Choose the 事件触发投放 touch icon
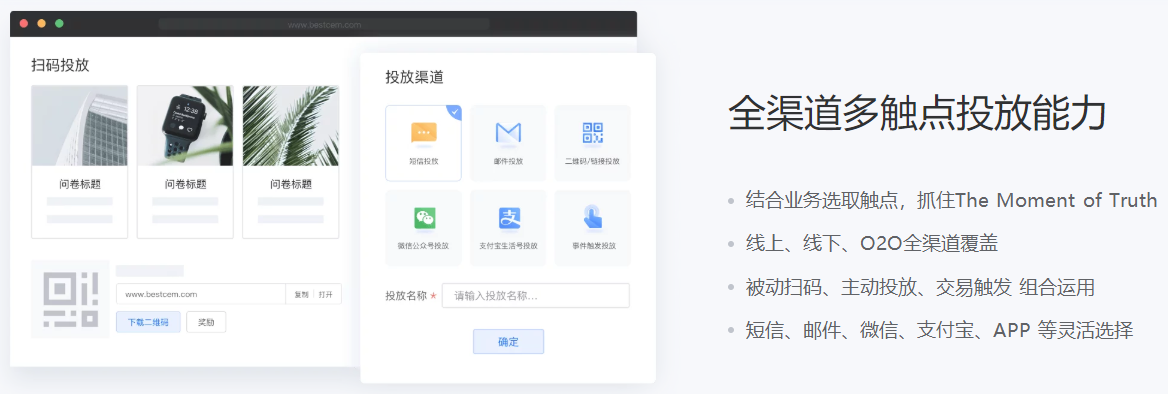Image resolution: width=1168 pixels, height=394 pixels. point(593,217)
